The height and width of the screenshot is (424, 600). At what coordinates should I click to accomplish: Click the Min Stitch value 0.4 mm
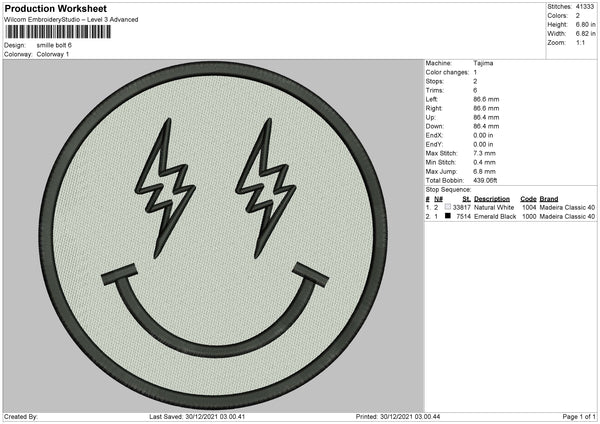pos(484,162)
